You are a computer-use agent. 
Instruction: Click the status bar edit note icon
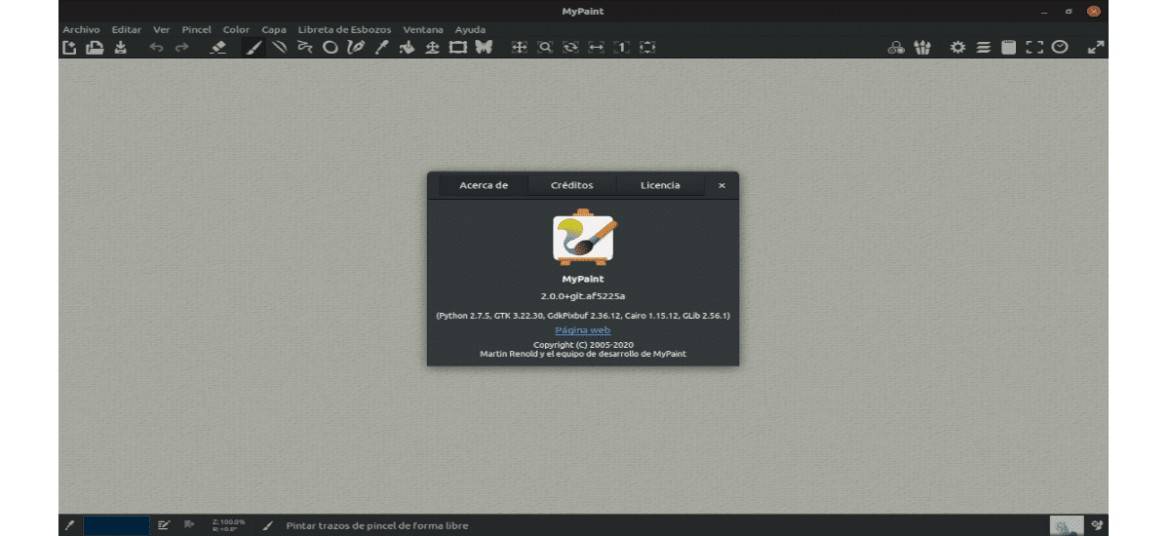164,526
